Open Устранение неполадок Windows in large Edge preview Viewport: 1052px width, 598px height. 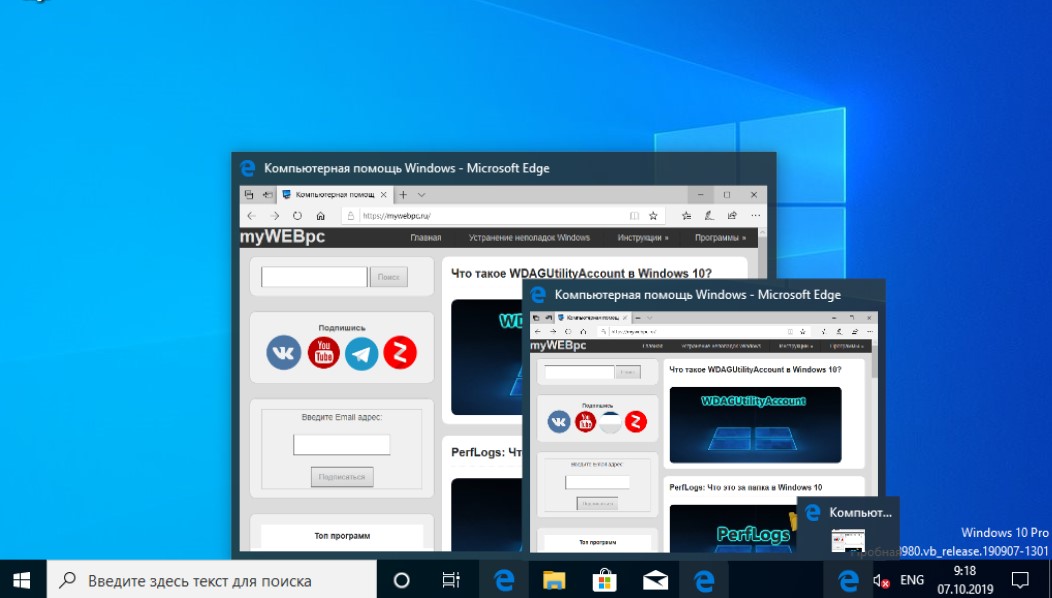(529, 238)
